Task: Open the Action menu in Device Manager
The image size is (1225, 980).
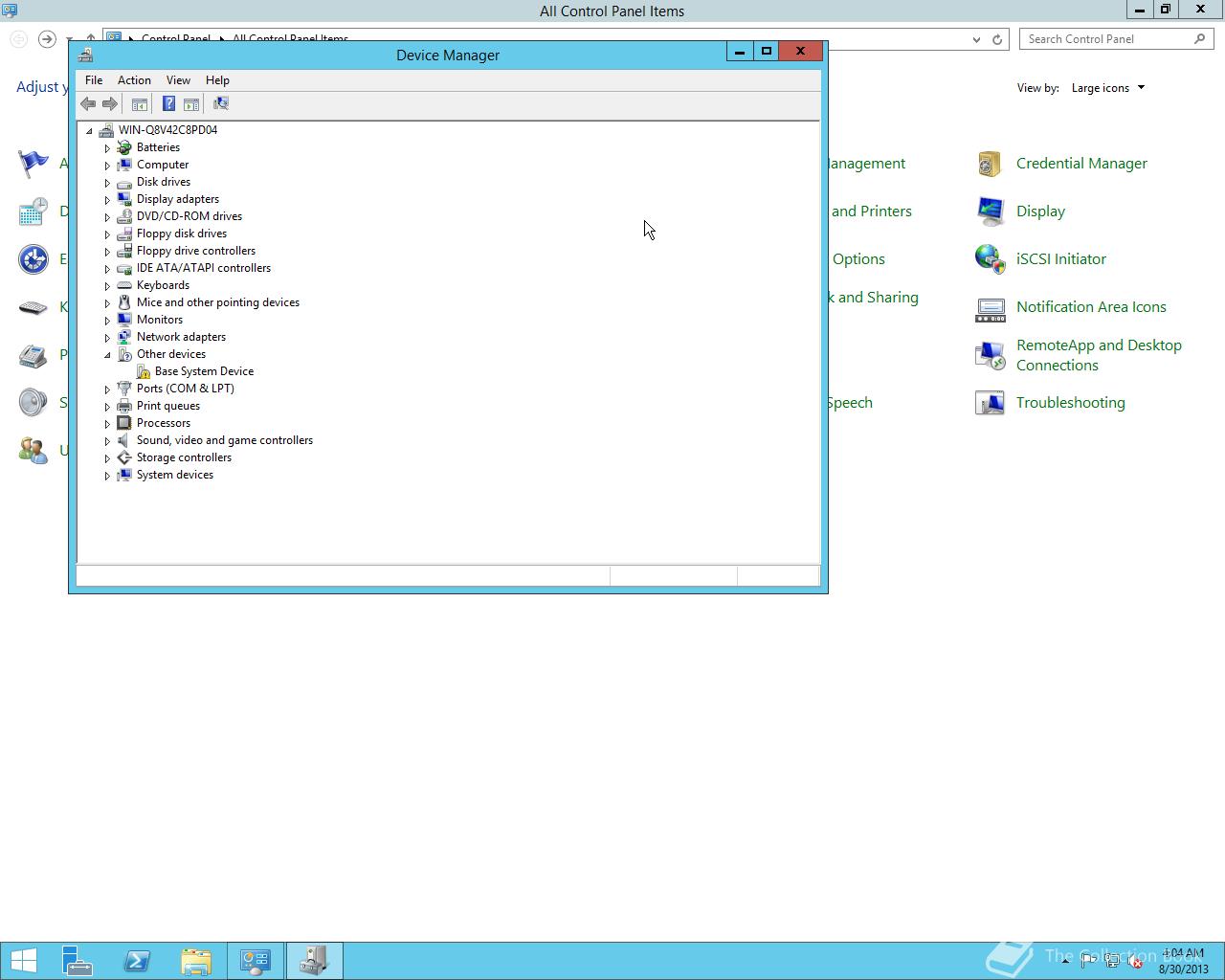Action: [x=134, y=80]
